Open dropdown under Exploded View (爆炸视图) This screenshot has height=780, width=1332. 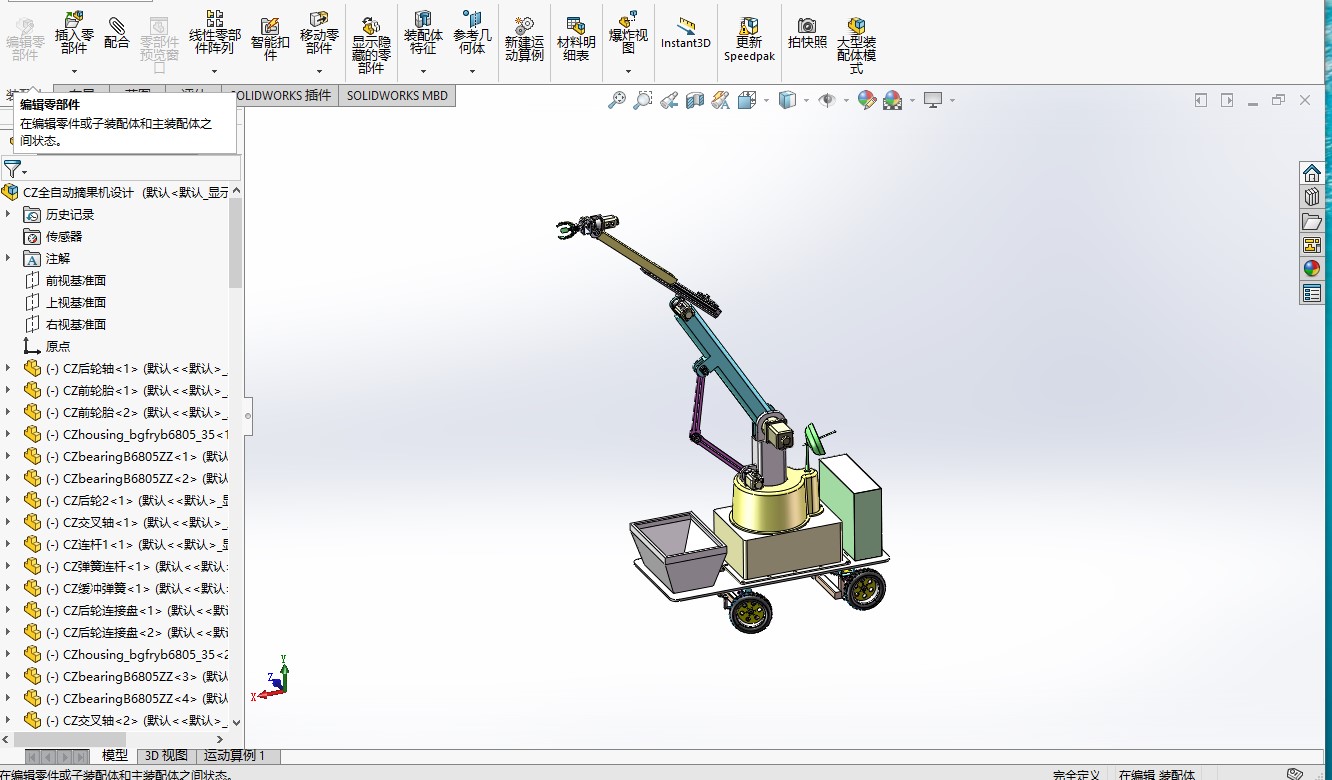pos(628,71)
